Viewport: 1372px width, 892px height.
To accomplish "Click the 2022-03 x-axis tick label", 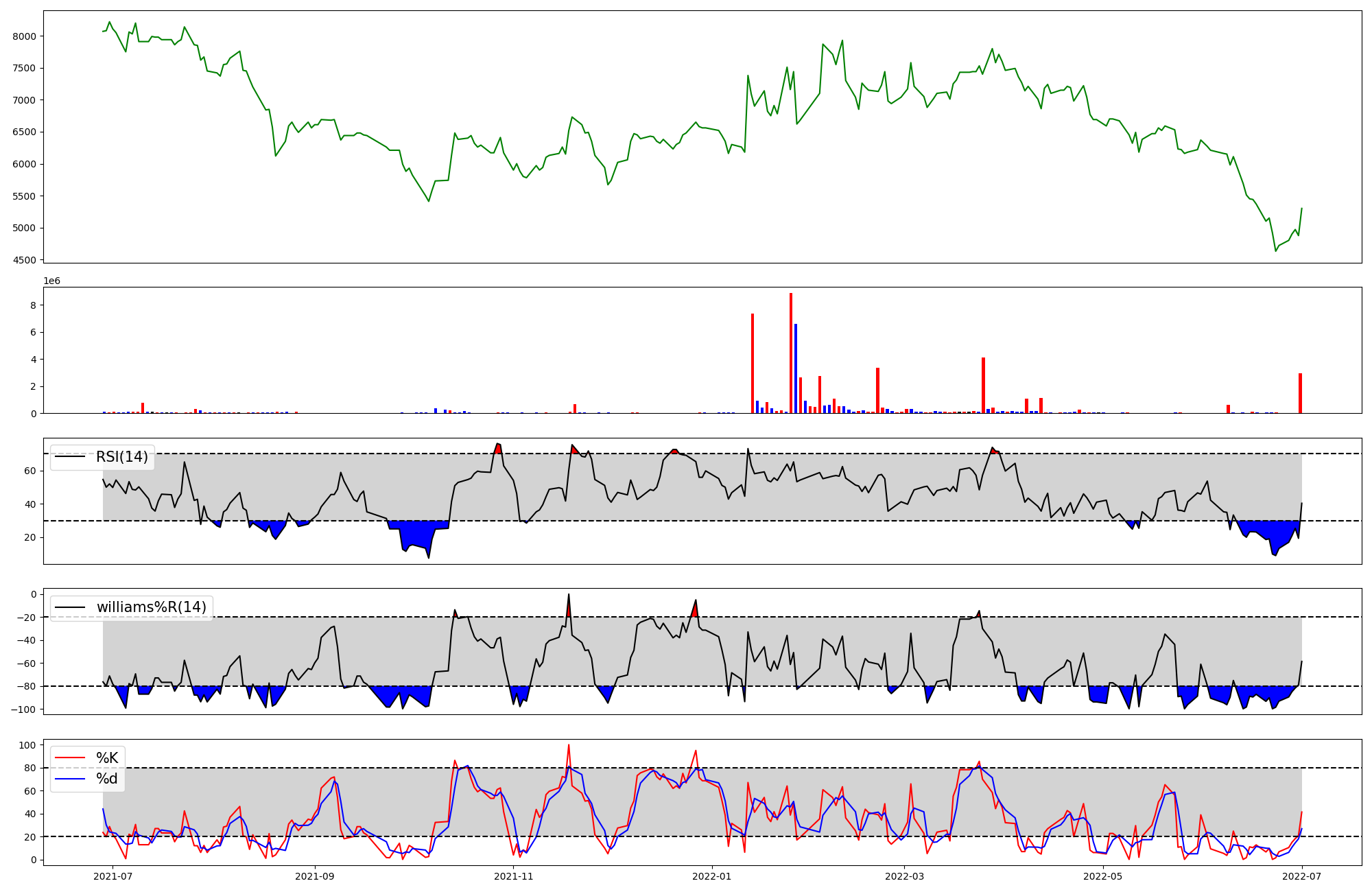I will point(904,876).
